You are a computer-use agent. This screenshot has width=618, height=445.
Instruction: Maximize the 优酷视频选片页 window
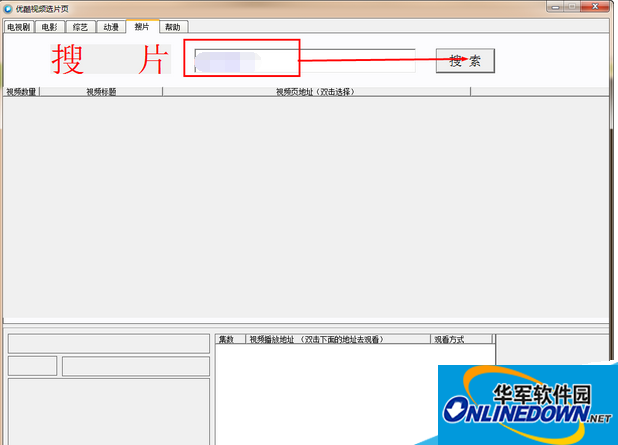pos(572,7)
